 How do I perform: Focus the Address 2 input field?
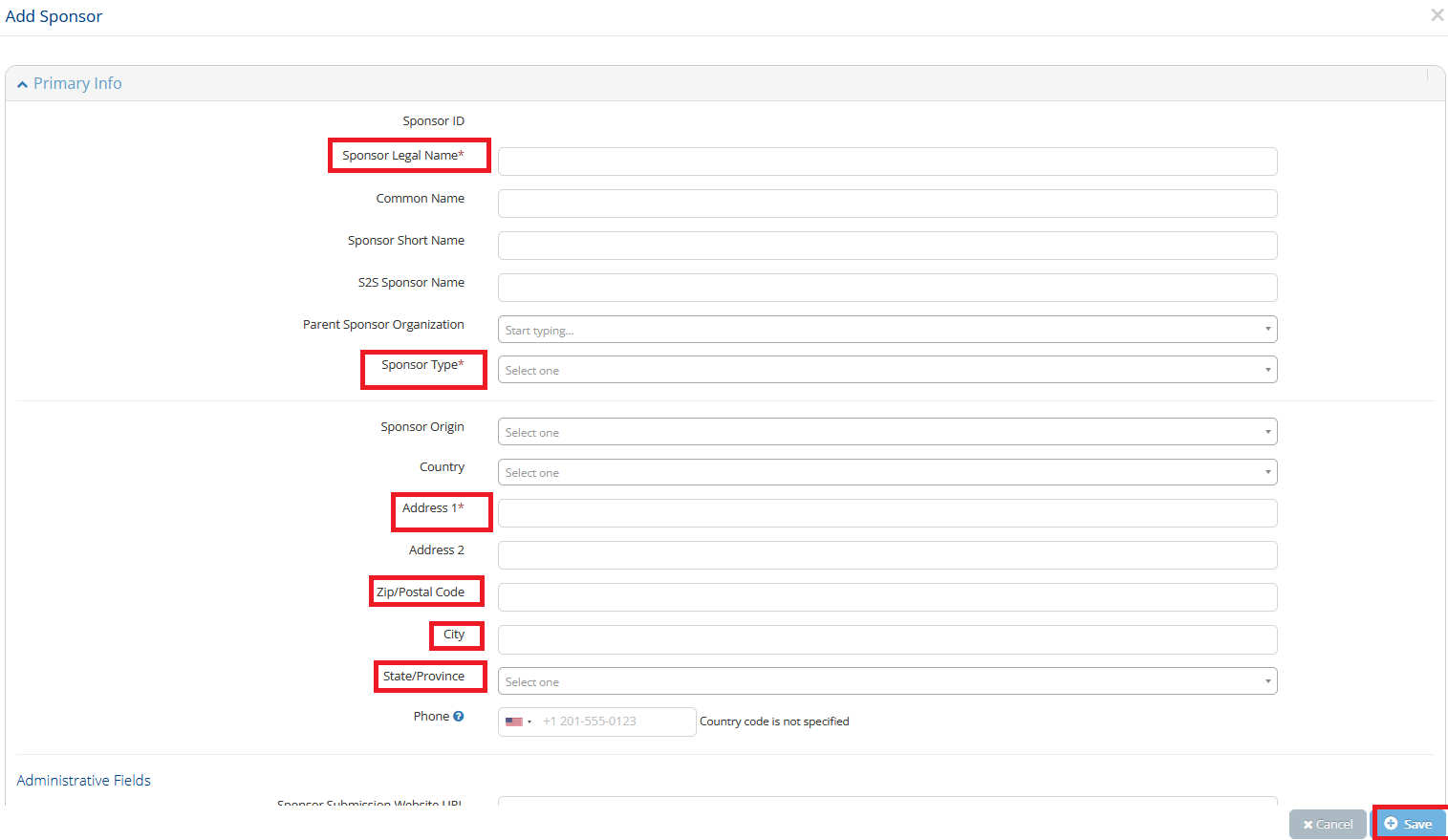click(887, 555)
